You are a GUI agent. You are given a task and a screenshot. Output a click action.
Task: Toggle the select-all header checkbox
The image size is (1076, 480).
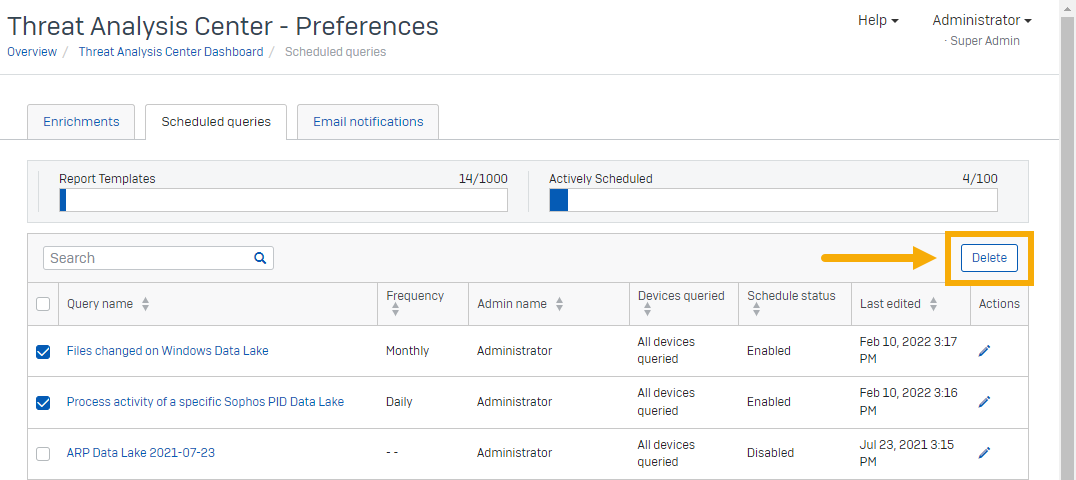[43, 304]
